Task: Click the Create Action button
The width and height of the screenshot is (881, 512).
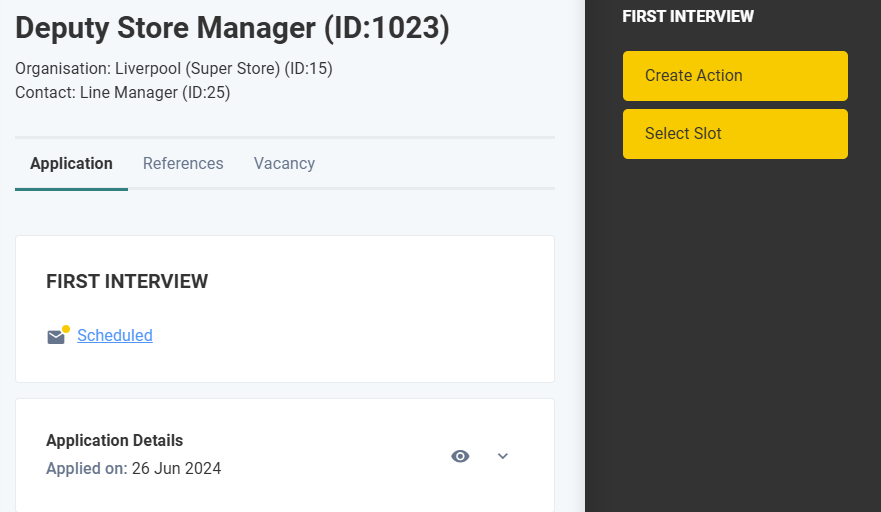Action: pyautogui.click(x=735, y=76)
